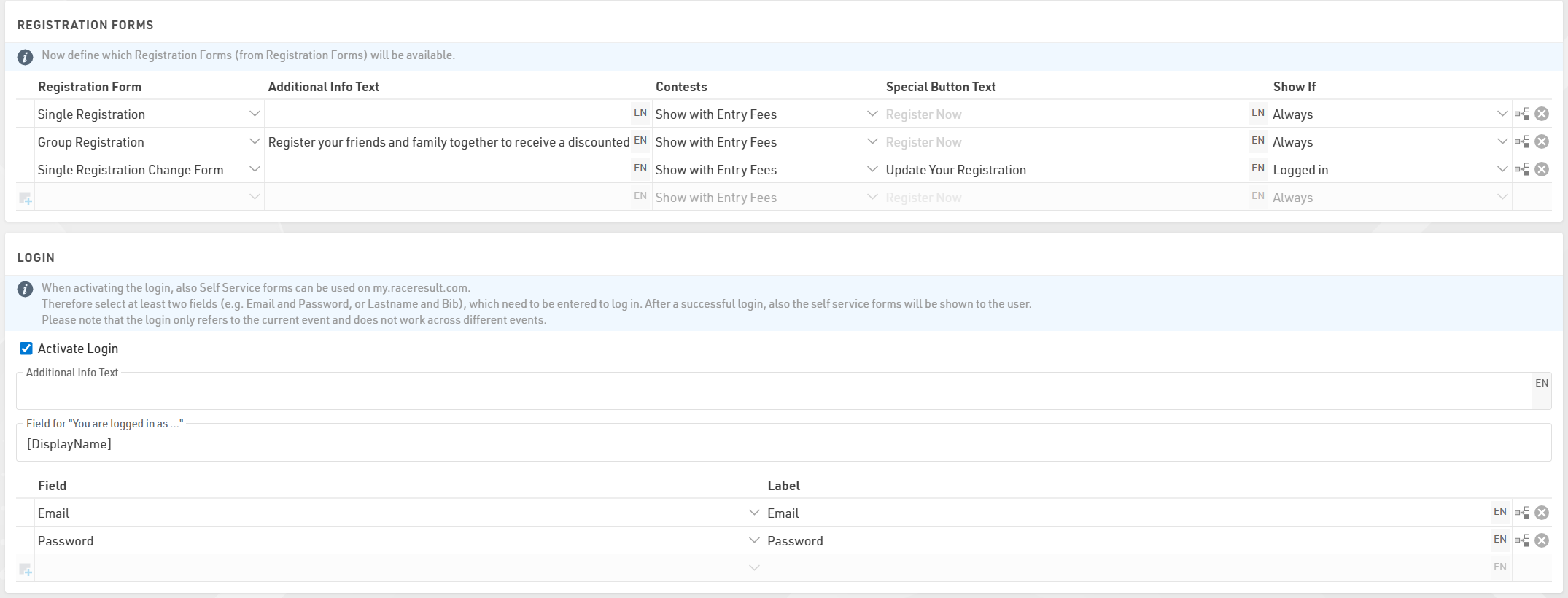Click EN language tag beside Update Your Registration
Image resolution: width=1568 pixels, height=598 pixels.
pyautogui.click(x=1257, y=168)
